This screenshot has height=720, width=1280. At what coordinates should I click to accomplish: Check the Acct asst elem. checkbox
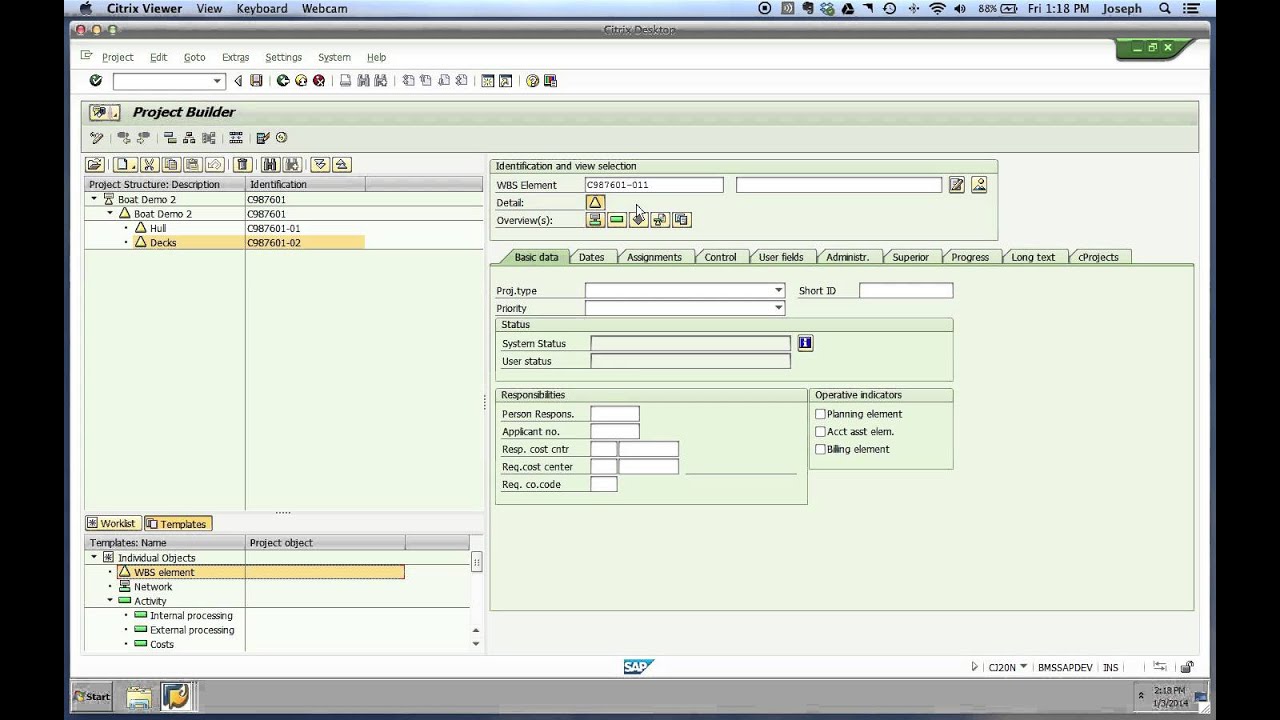(820, 432)
